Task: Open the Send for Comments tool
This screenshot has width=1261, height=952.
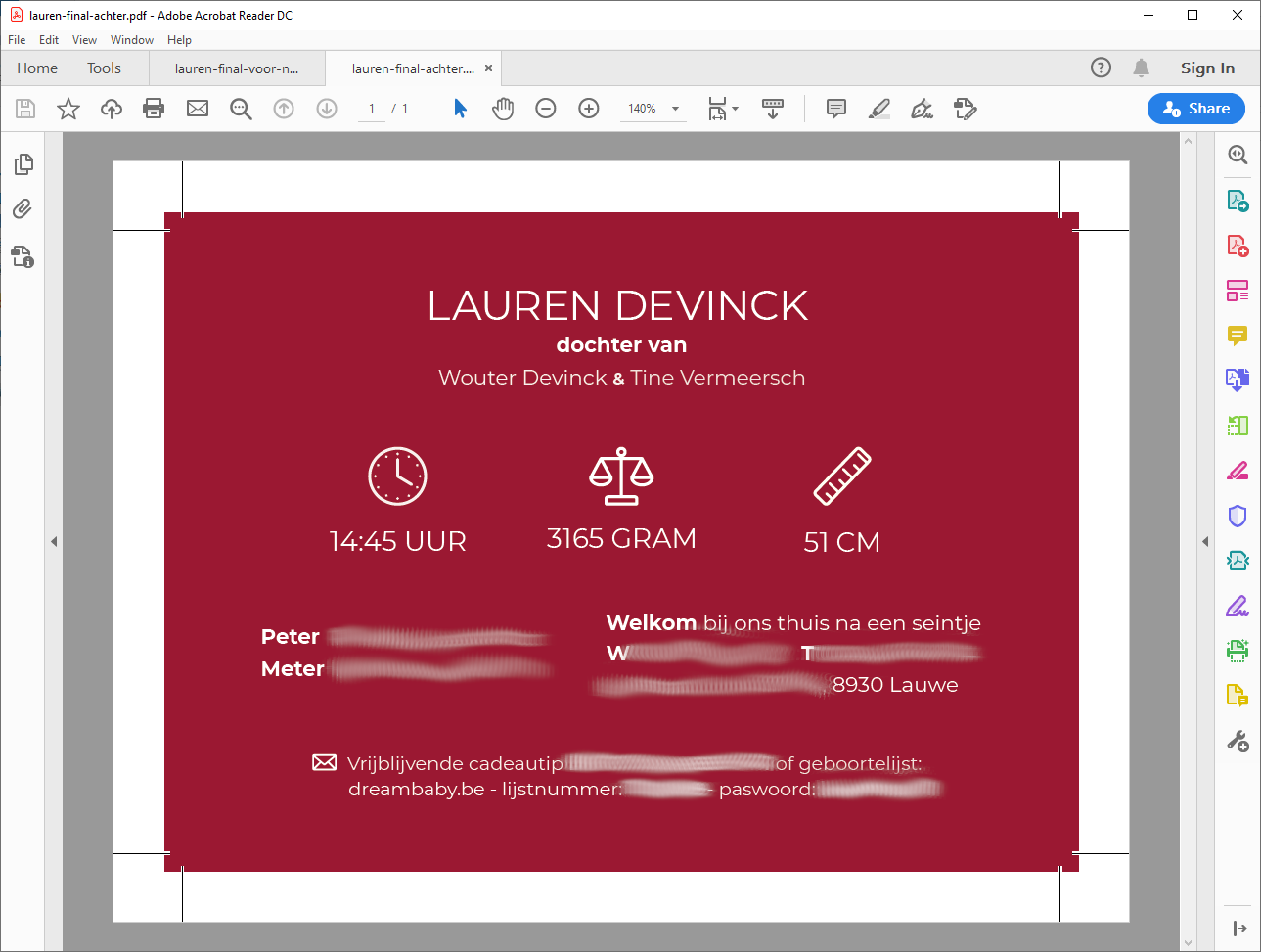Action: [1238, 696]
